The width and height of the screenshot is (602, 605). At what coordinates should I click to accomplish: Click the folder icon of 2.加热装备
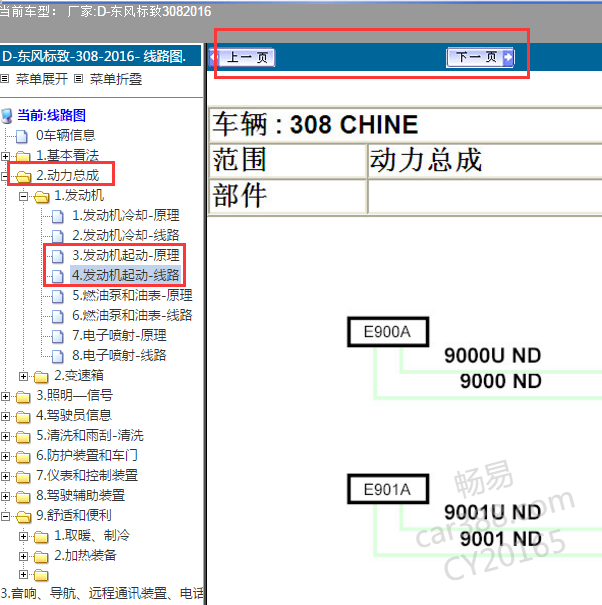41,557
